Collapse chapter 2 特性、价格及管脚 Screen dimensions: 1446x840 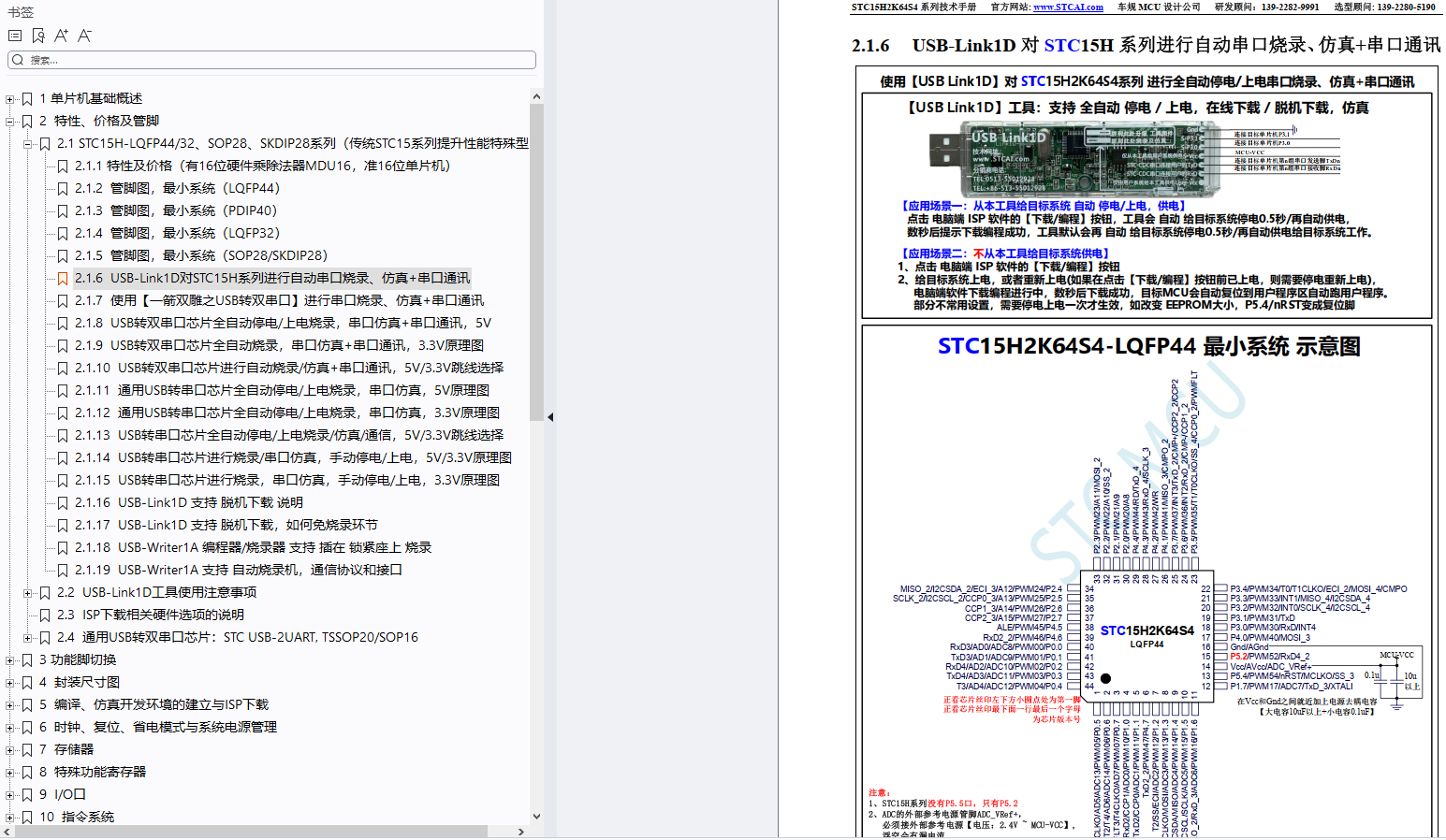coord(10,121)
